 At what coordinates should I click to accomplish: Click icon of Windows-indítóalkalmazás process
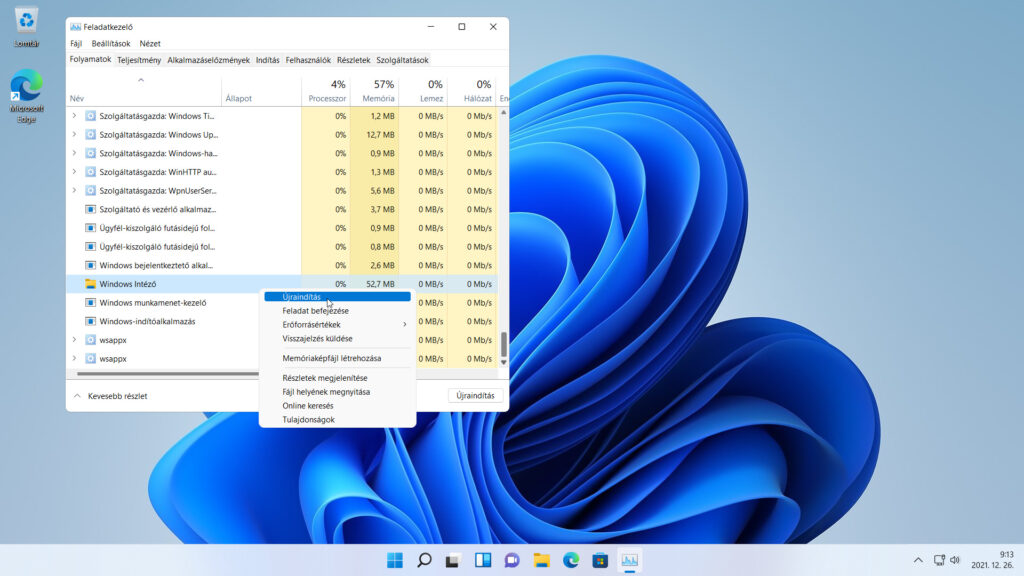point(90,321)
